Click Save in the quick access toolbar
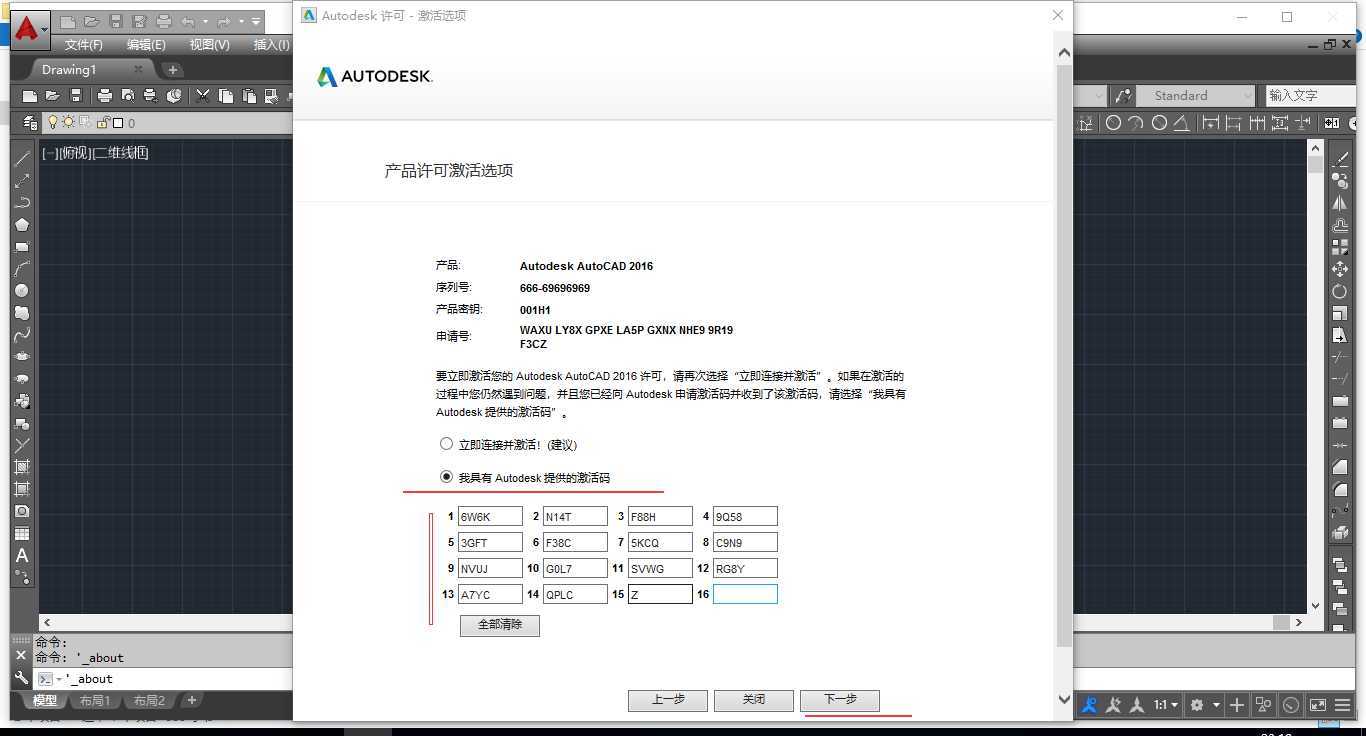Screen dimensions: 1366x736 [x=116, y=21]
